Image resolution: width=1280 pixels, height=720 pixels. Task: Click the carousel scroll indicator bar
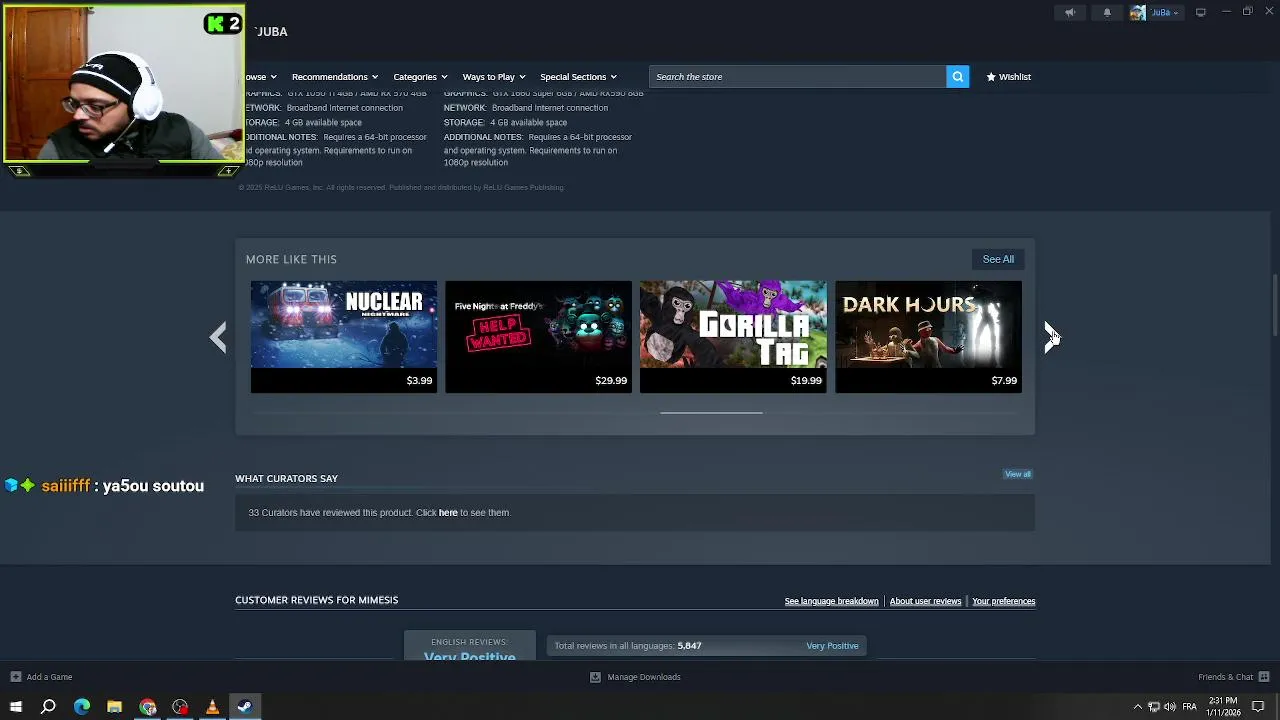711,412
